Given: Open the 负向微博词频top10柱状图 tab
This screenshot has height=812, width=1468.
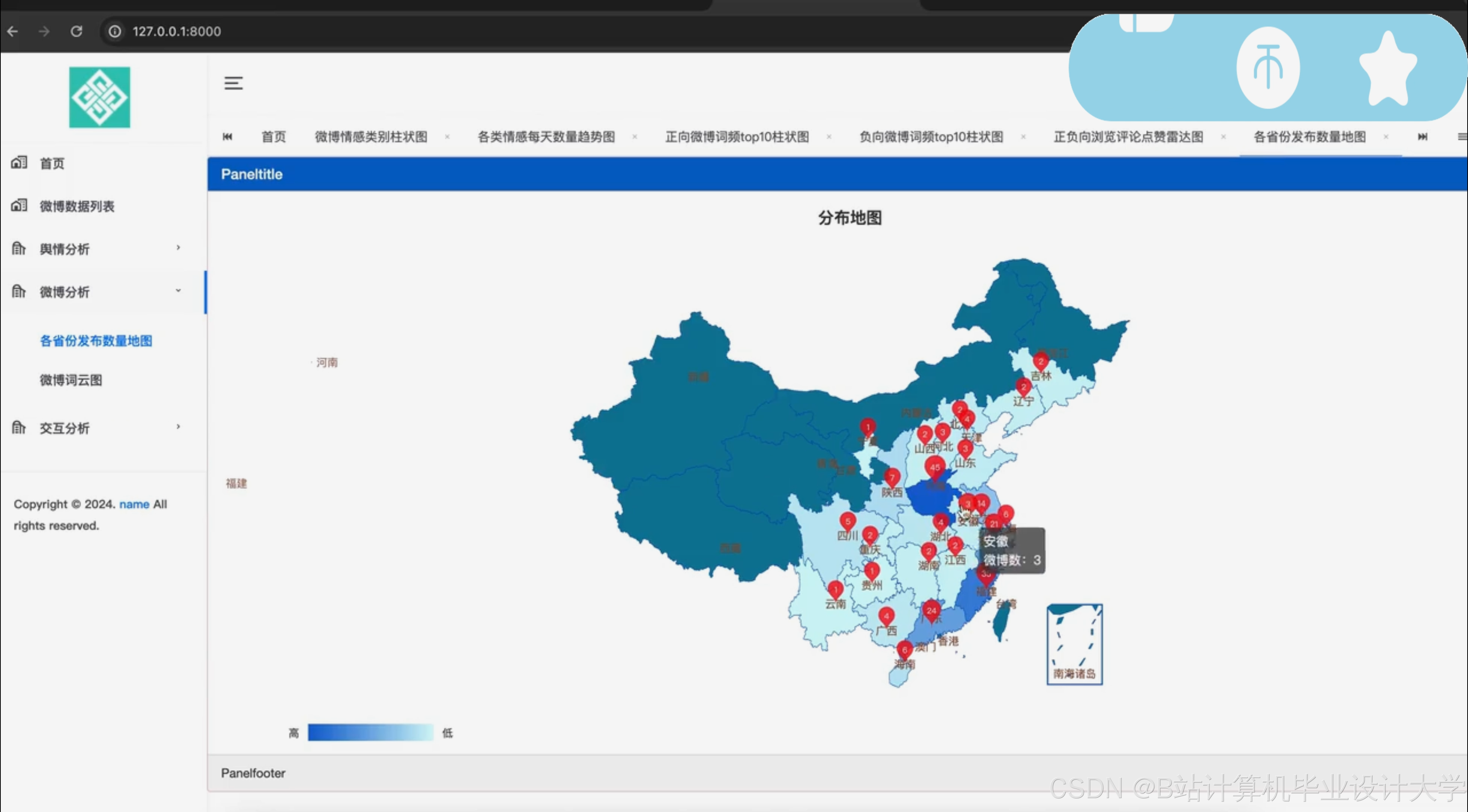Looking at the screenshot, I should [931, 137].
